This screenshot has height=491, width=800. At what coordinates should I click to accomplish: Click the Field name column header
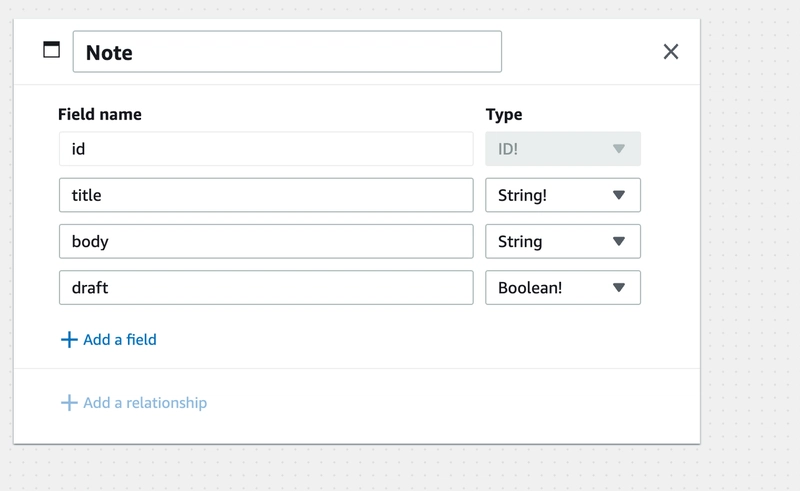pos(100,114)
